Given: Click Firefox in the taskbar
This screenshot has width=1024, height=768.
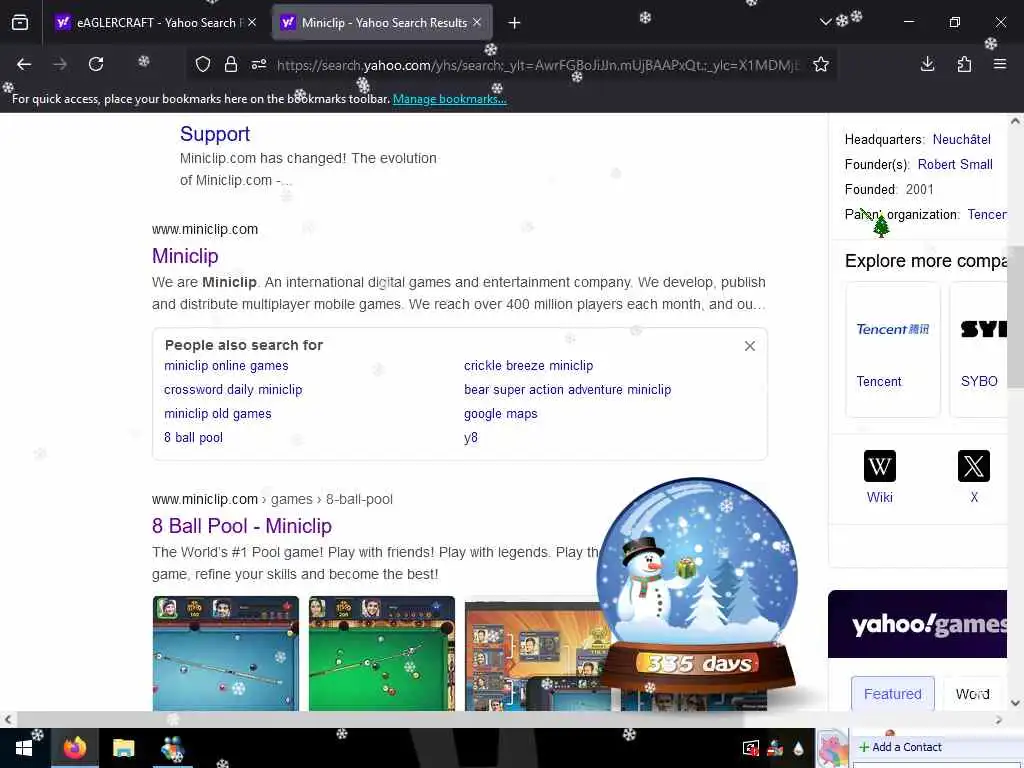Looking at the screenshot, I should click(x=74, y=748).
